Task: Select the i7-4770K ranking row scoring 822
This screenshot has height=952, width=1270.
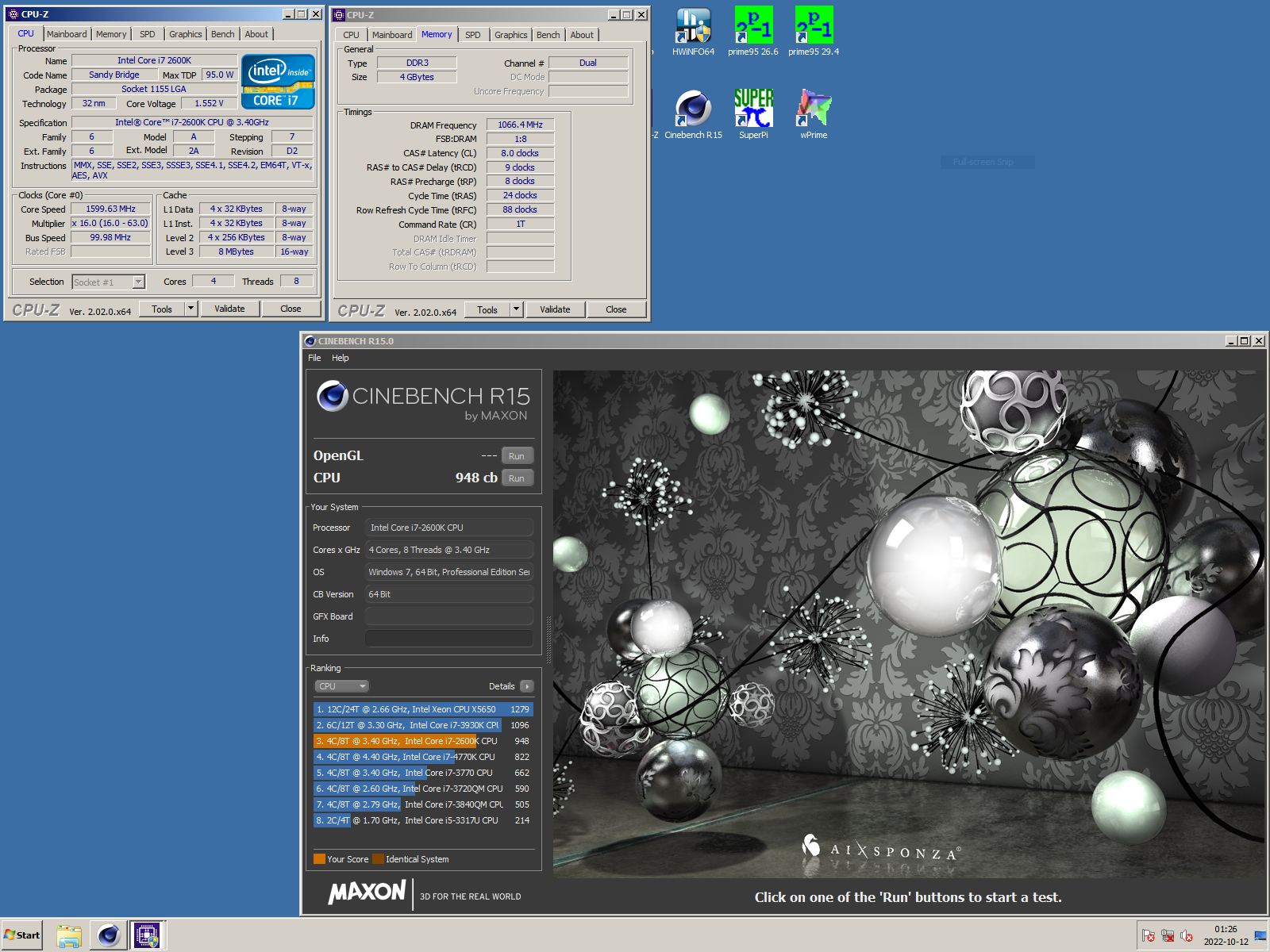Action: [423, 757]
